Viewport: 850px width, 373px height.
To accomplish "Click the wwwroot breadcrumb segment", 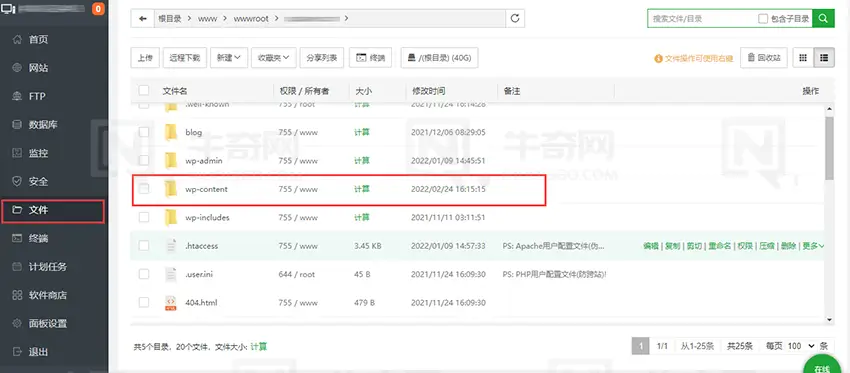I will tap(251, 18).
